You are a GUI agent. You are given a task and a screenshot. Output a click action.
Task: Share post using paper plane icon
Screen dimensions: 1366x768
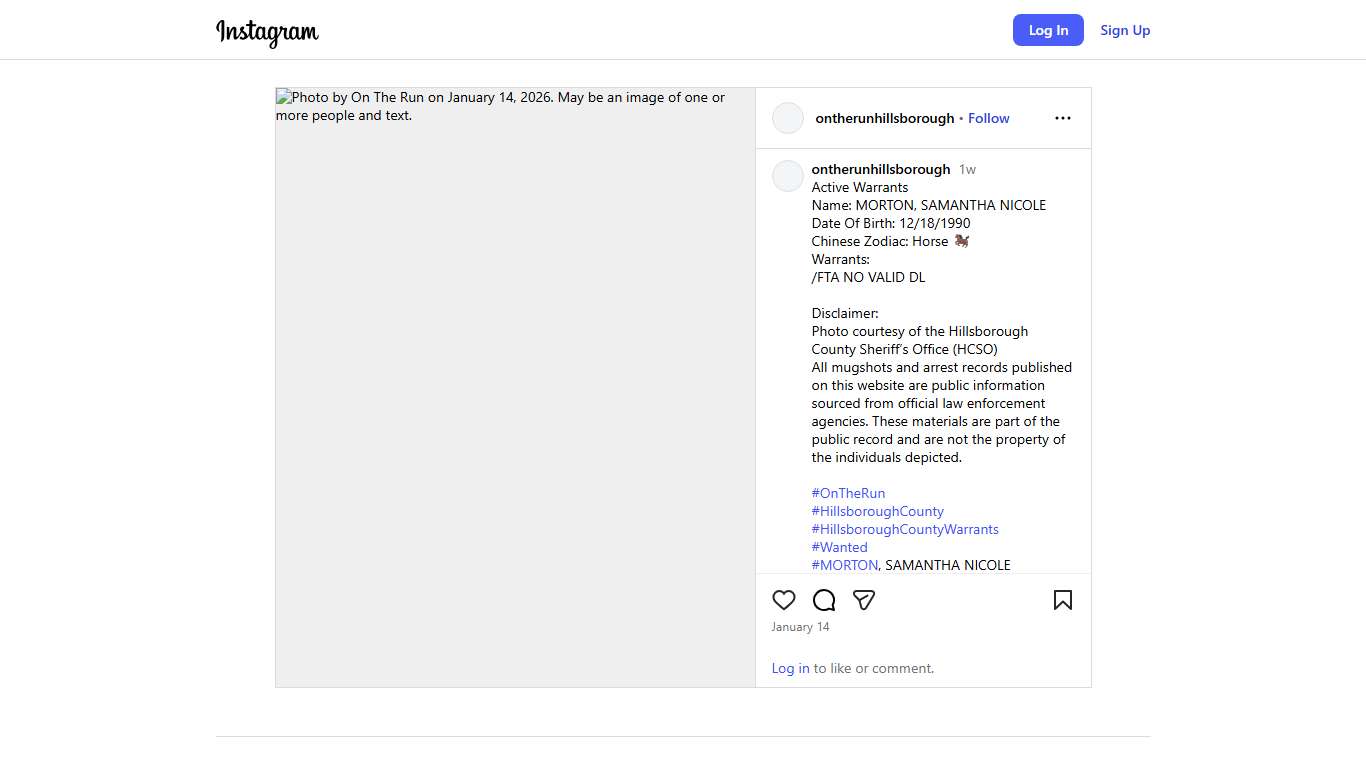(x=864, y=600)
